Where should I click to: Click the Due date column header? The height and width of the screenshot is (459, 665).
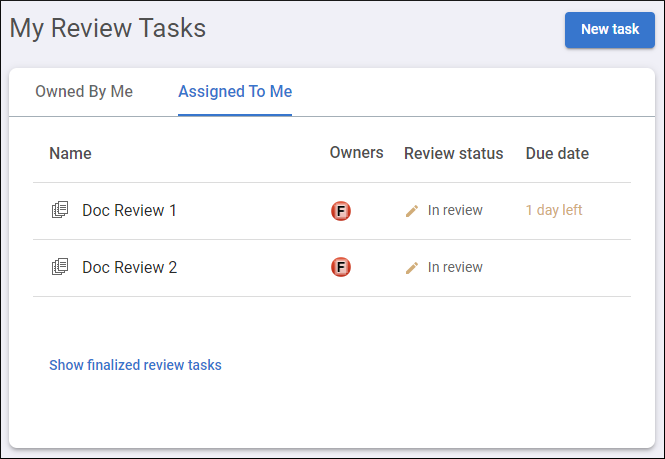click(557, 153)
